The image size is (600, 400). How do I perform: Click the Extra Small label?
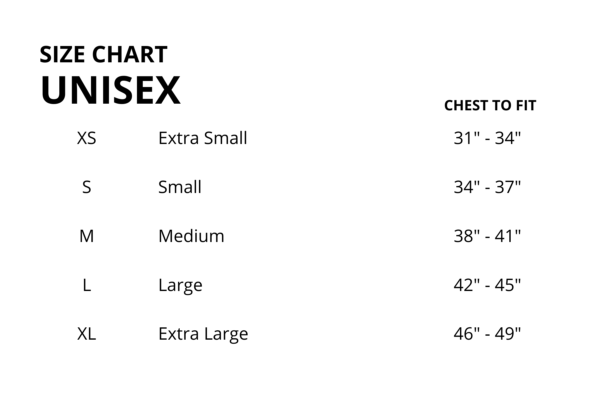[203, 138]
